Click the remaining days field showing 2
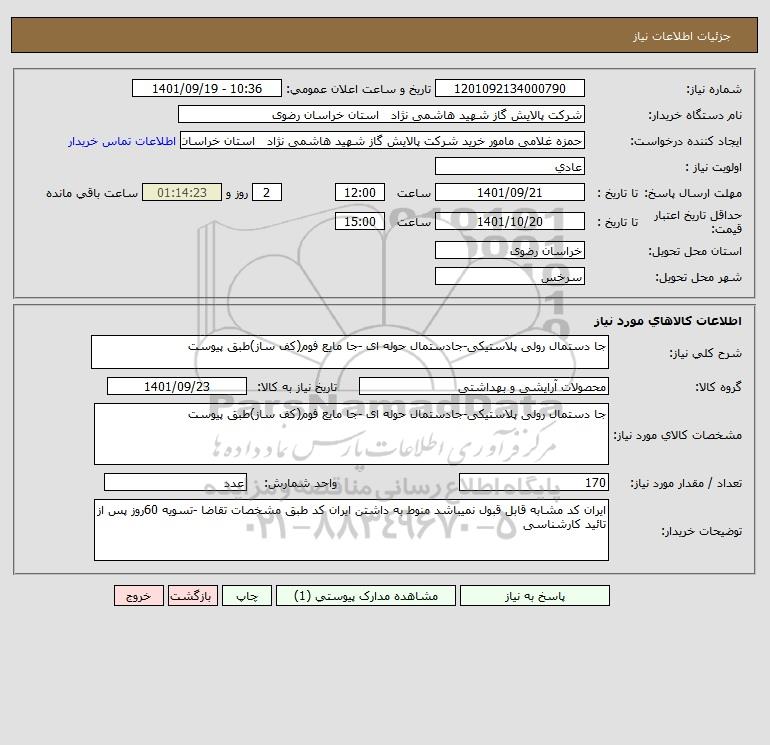 [x=267, y=193]
